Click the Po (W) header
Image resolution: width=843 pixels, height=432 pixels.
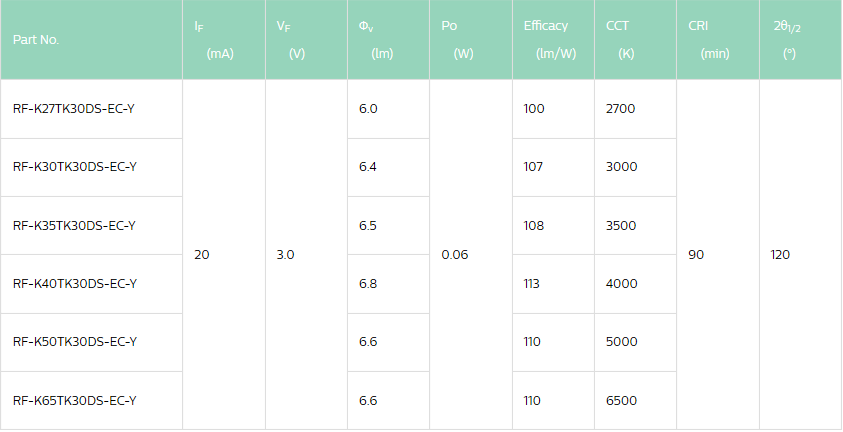pos(471,40)
